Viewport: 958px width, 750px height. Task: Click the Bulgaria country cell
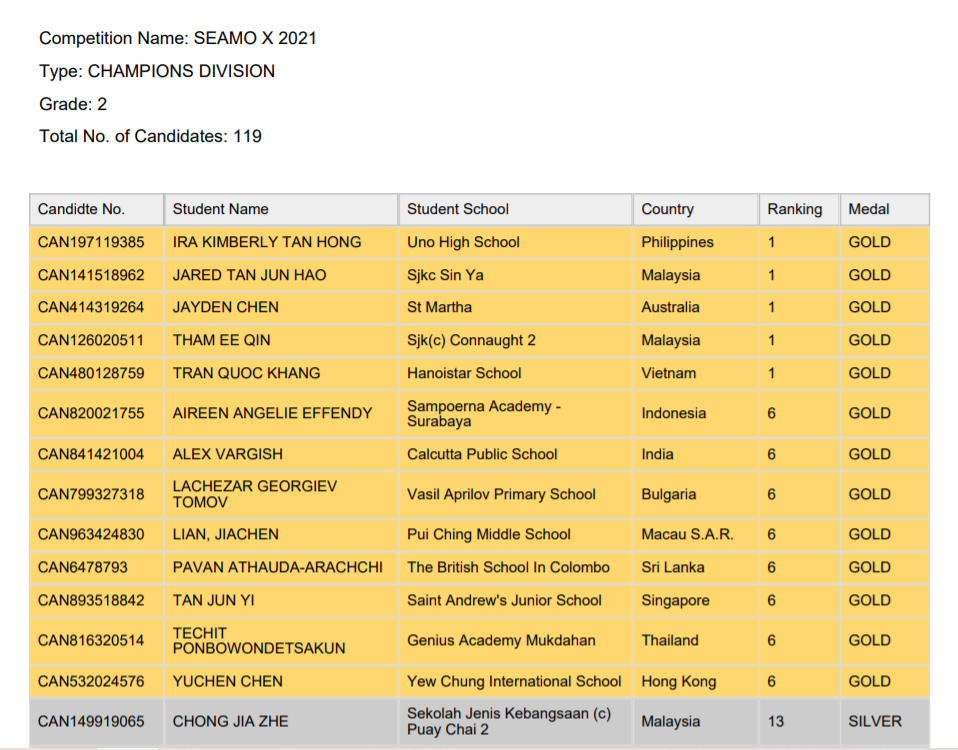point(670,494)
